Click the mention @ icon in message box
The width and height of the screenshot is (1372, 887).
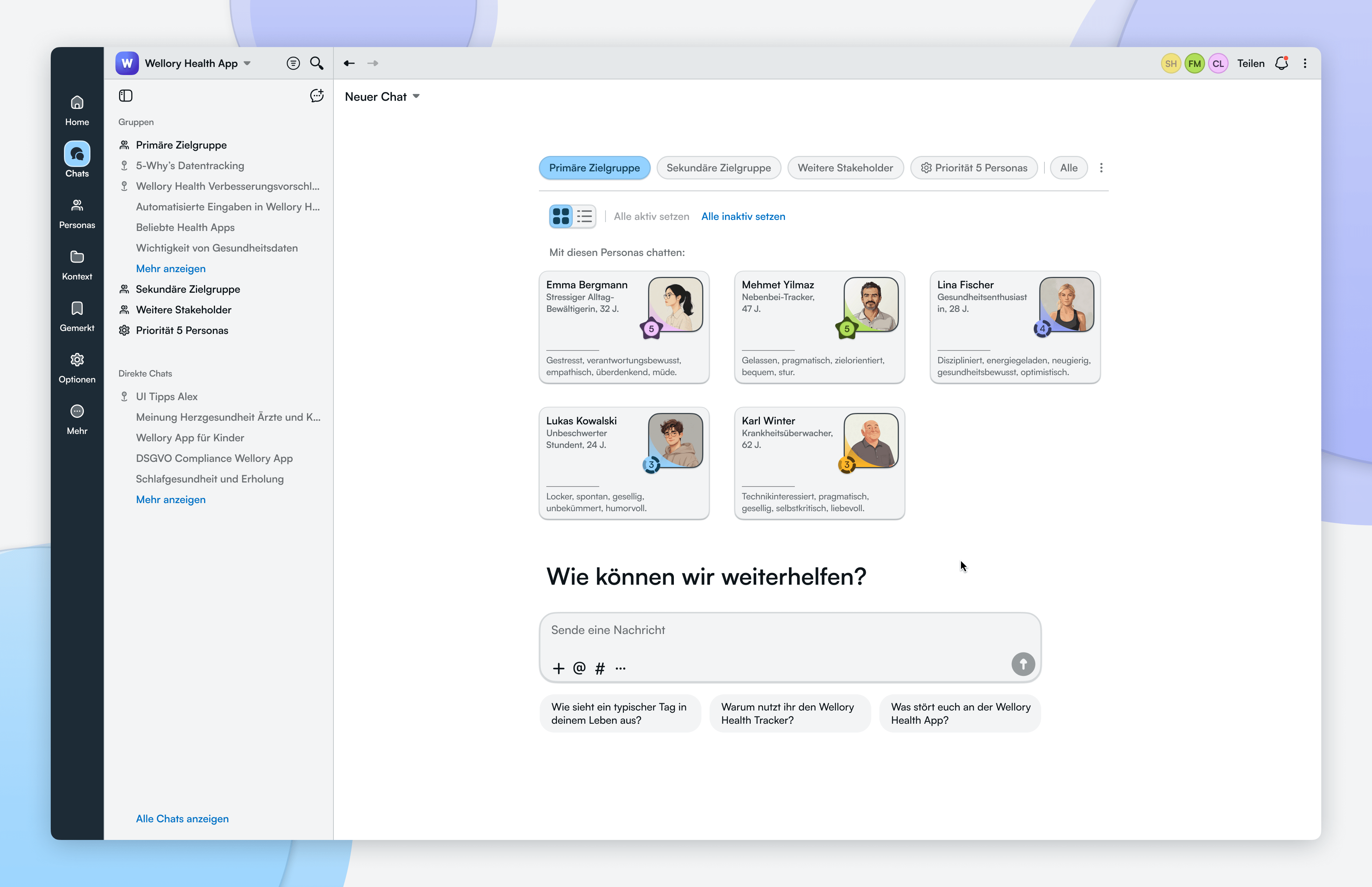(579, 668)
